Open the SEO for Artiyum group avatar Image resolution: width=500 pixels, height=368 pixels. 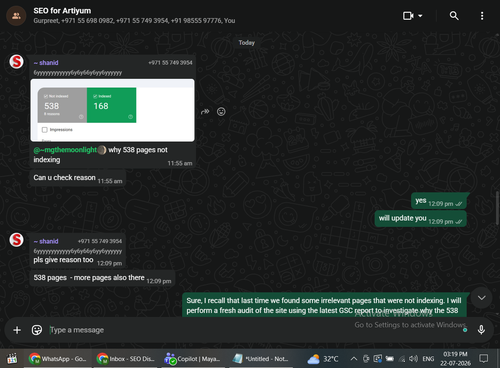coord(16,16)
